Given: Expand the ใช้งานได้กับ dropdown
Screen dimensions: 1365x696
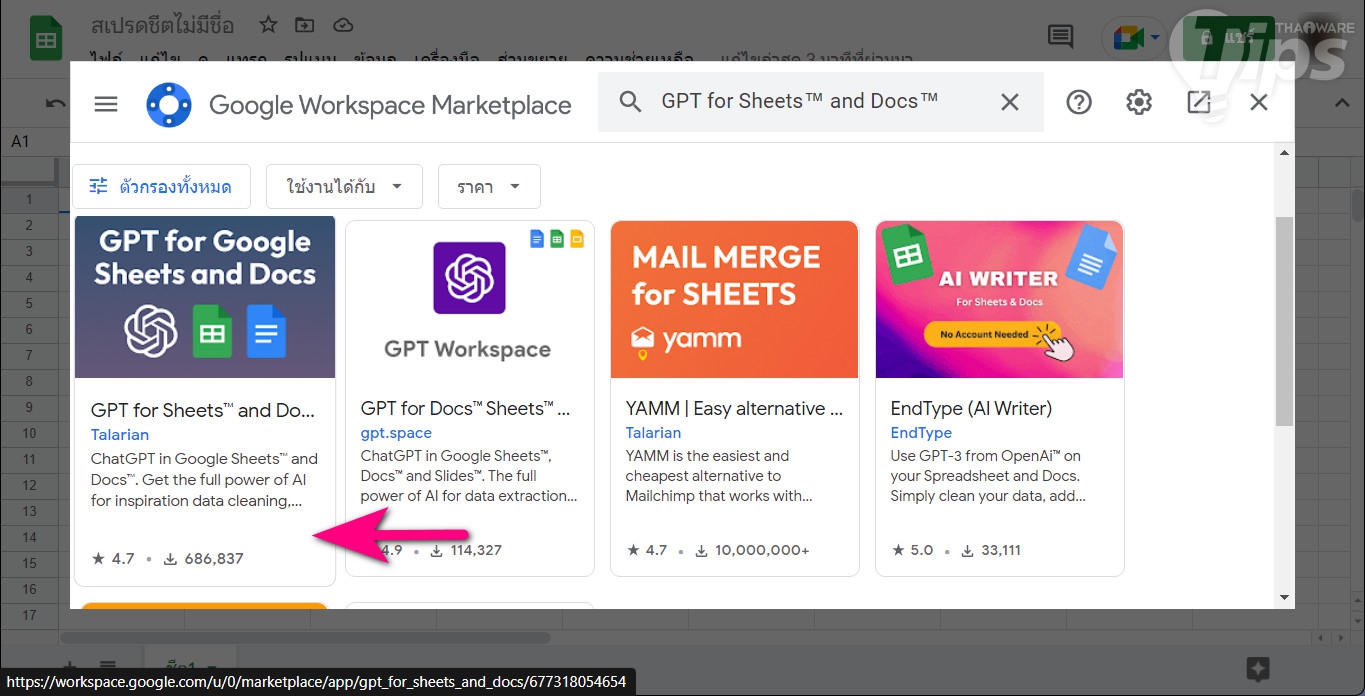Looking at the screenshot, I should 344,187.
